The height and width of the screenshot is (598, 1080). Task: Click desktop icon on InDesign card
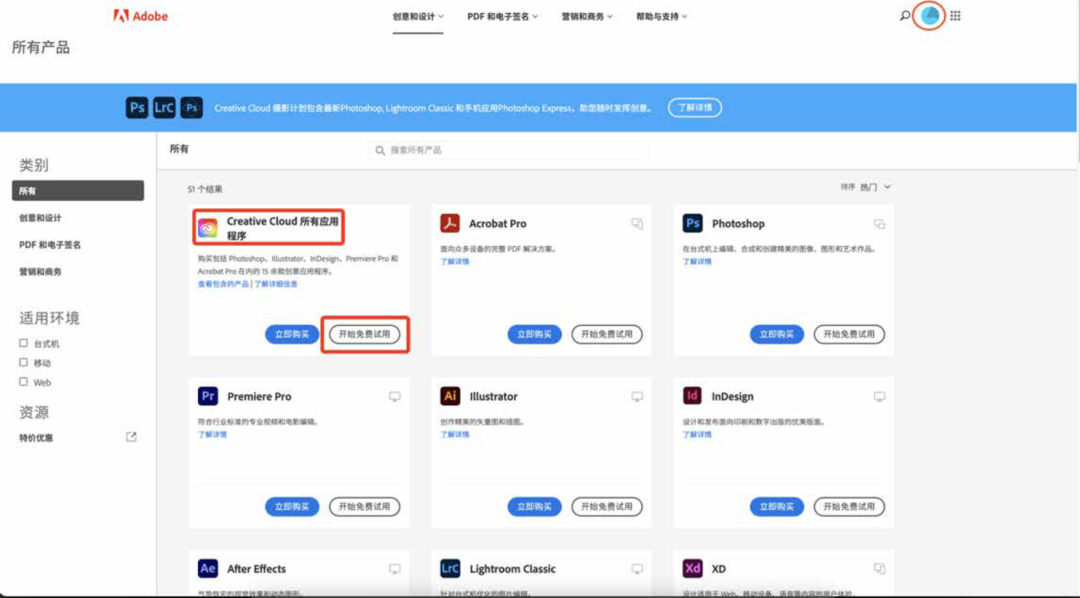880,396
